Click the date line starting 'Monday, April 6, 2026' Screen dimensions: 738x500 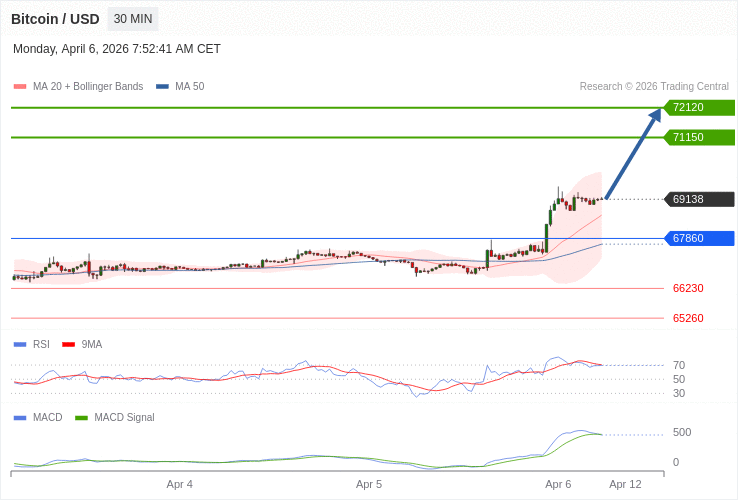117,49
